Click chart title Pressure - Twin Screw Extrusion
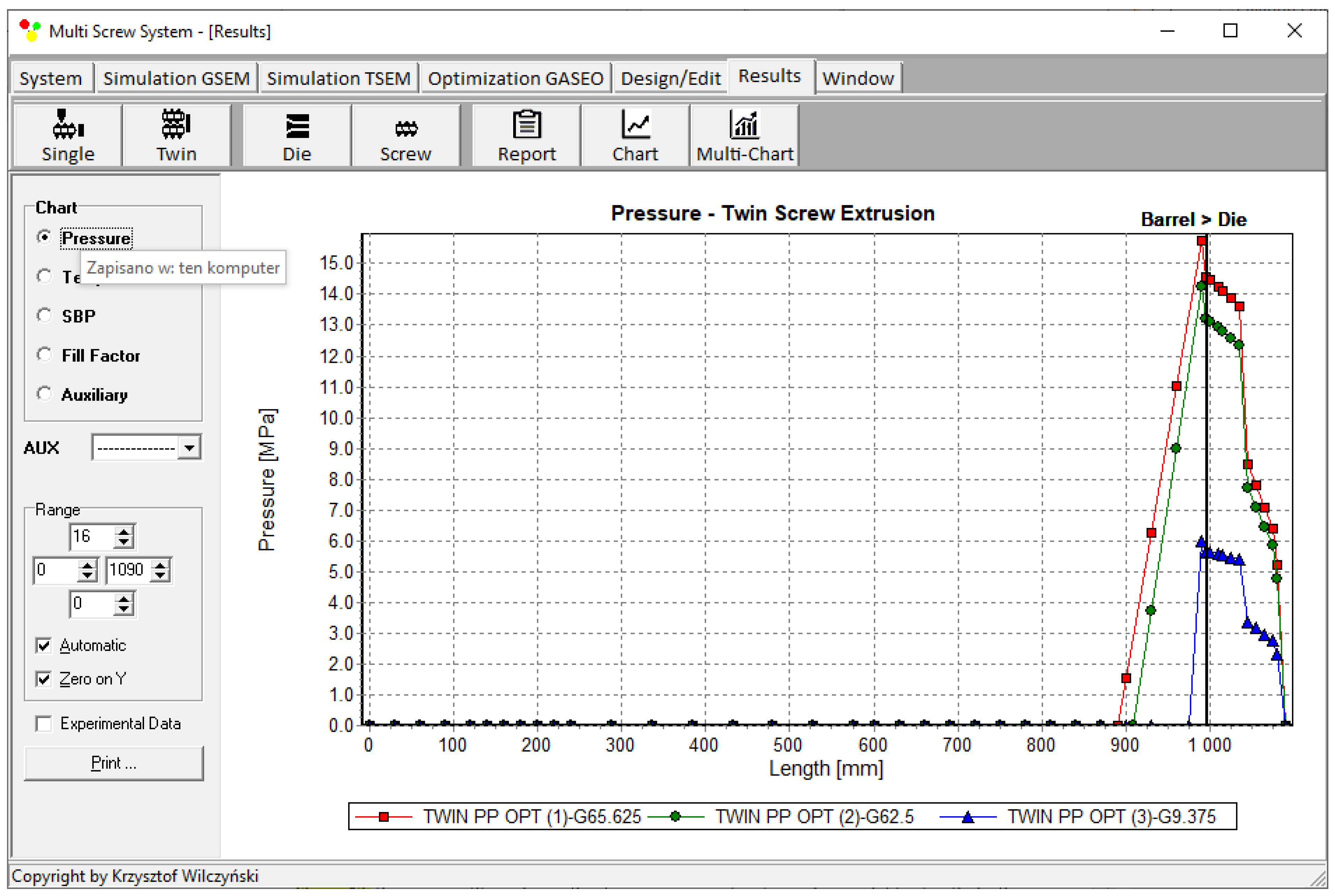 pos(773,213)
